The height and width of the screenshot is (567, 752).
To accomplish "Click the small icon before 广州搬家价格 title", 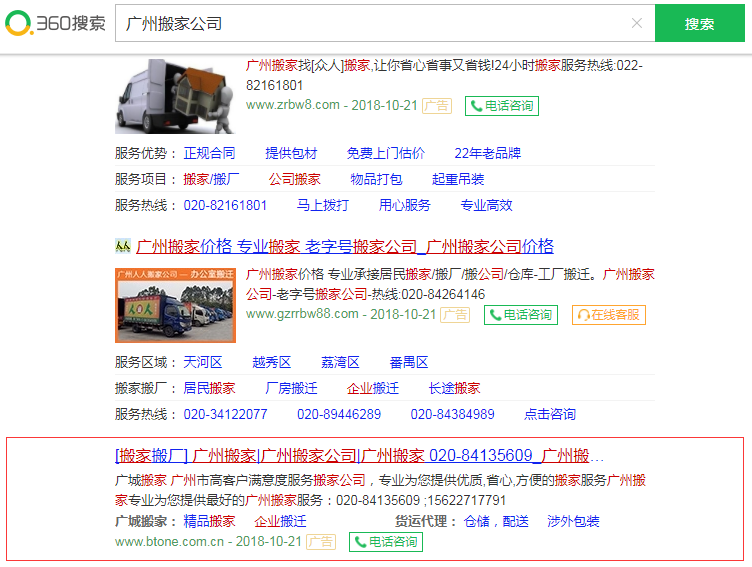I will [x=123, y=246].
